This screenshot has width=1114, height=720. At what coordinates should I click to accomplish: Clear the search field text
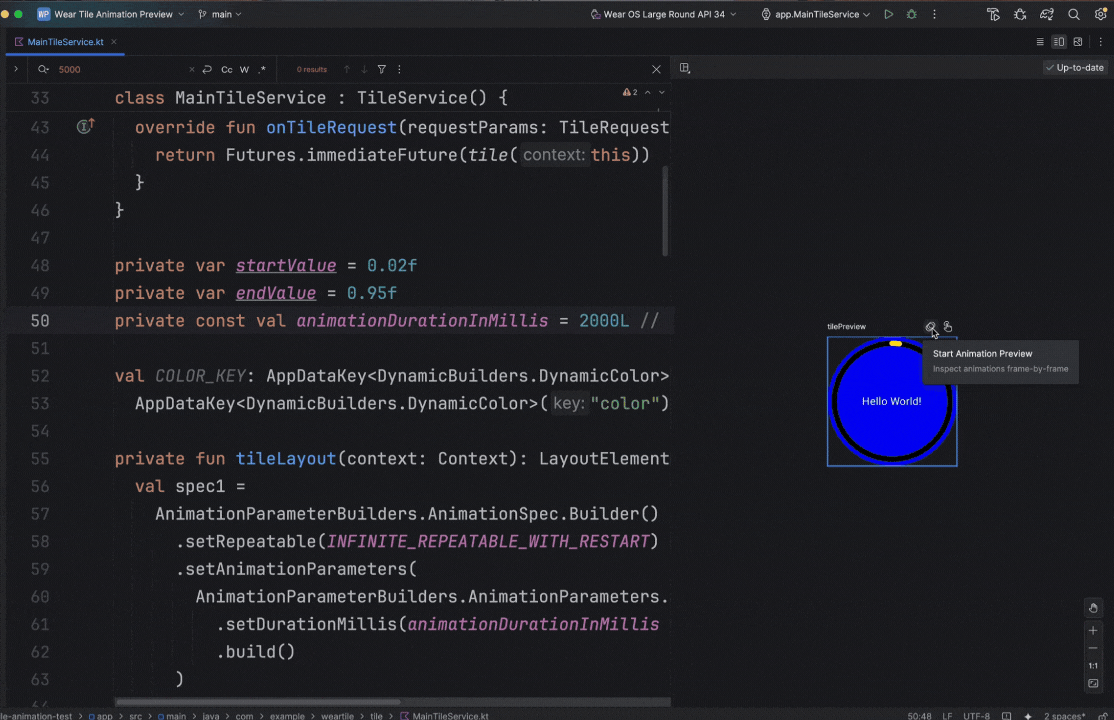point(192,70)
